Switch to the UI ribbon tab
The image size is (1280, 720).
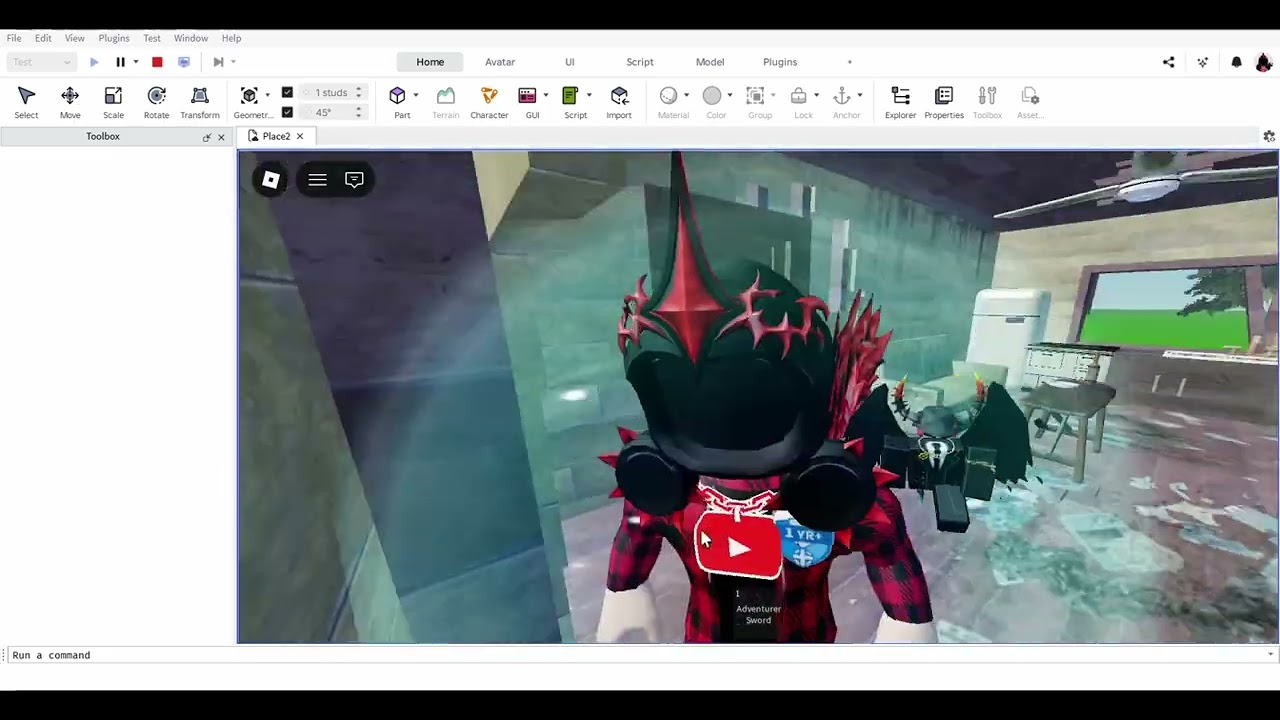570,62
